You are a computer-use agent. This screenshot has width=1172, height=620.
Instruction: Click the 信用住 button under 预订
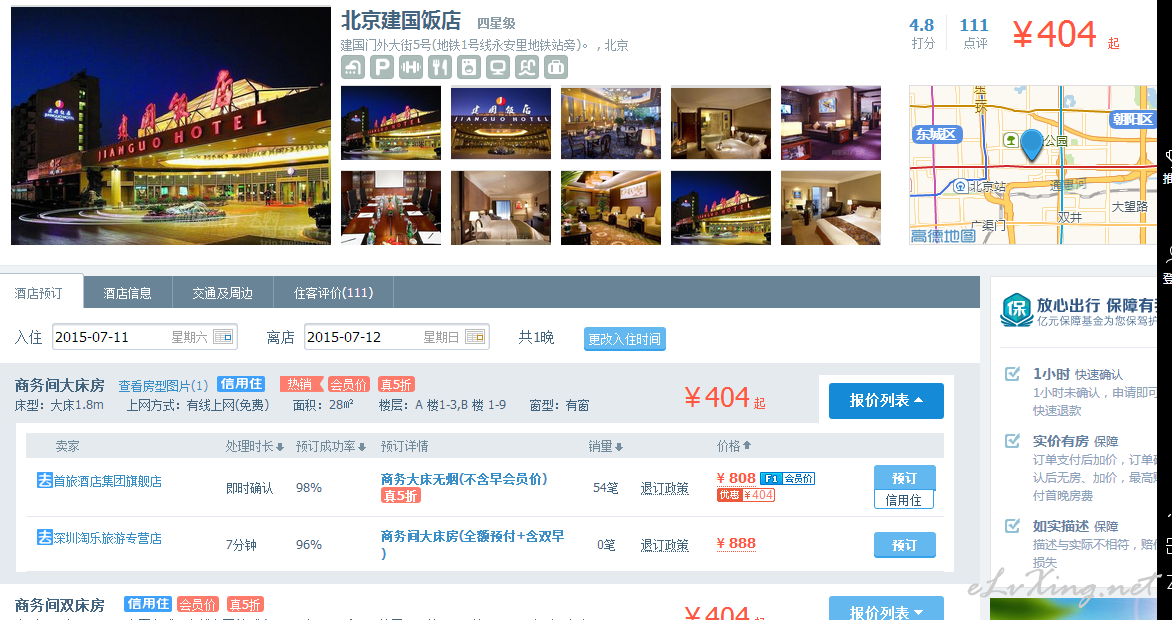click(x=904, y=500)
